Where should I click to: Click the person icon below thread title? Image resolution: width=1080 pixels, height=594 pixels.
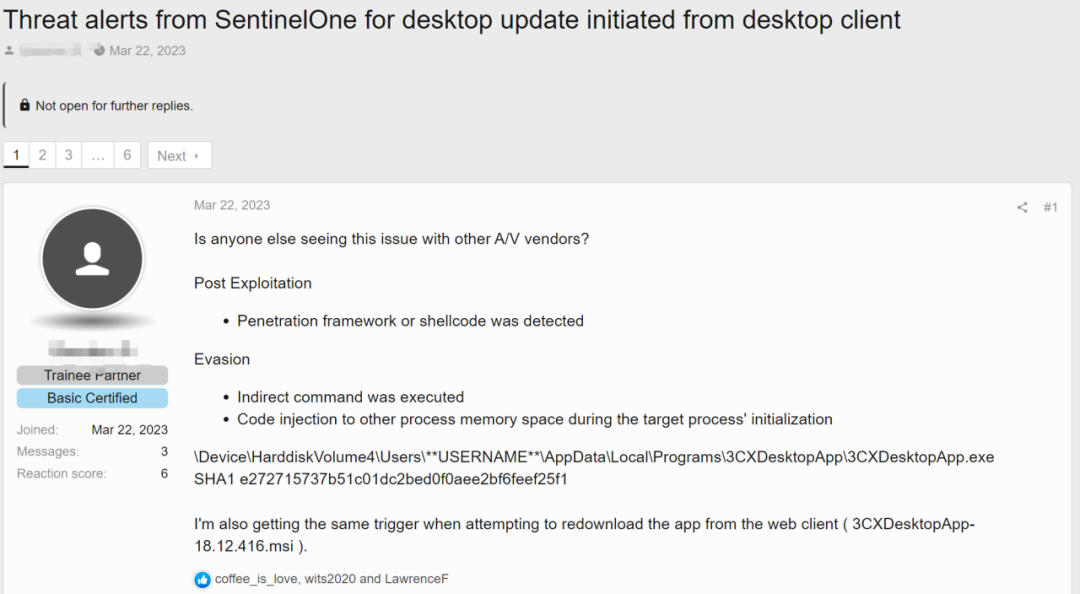(10, 50)
